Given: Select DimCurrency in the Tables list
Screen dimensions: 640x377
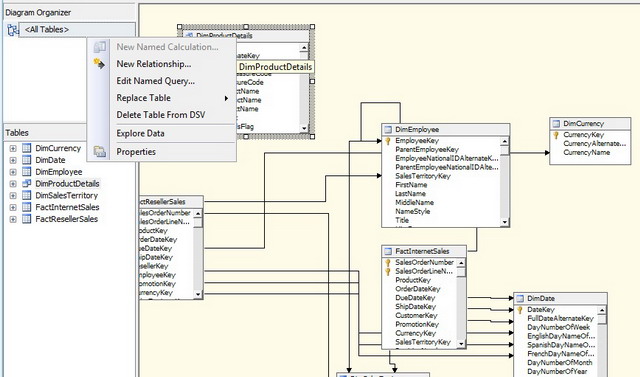Looking at the screenshot, I should click(58, 148).
